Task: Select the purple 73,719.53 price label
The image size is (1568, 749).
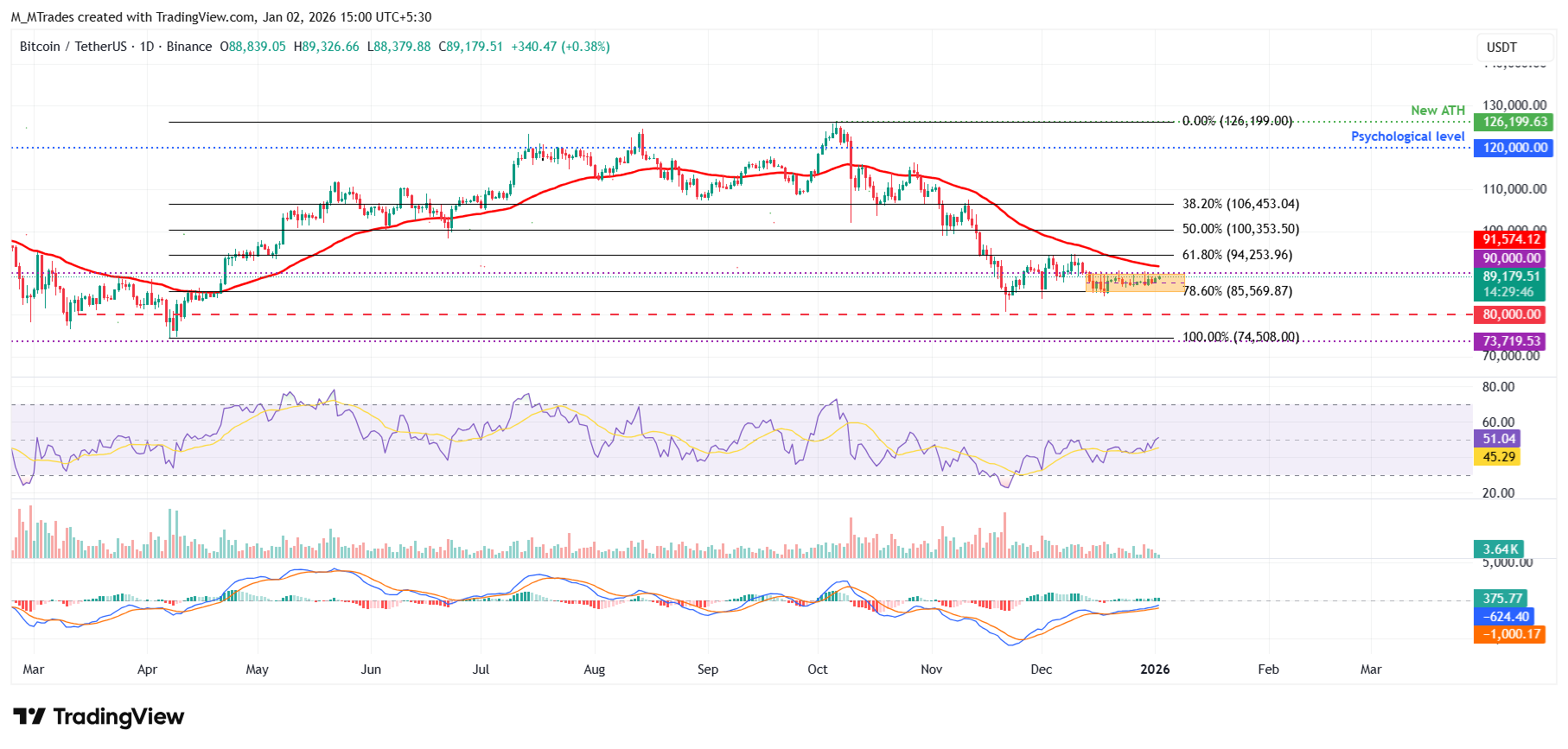Action: pos(1511,341)
